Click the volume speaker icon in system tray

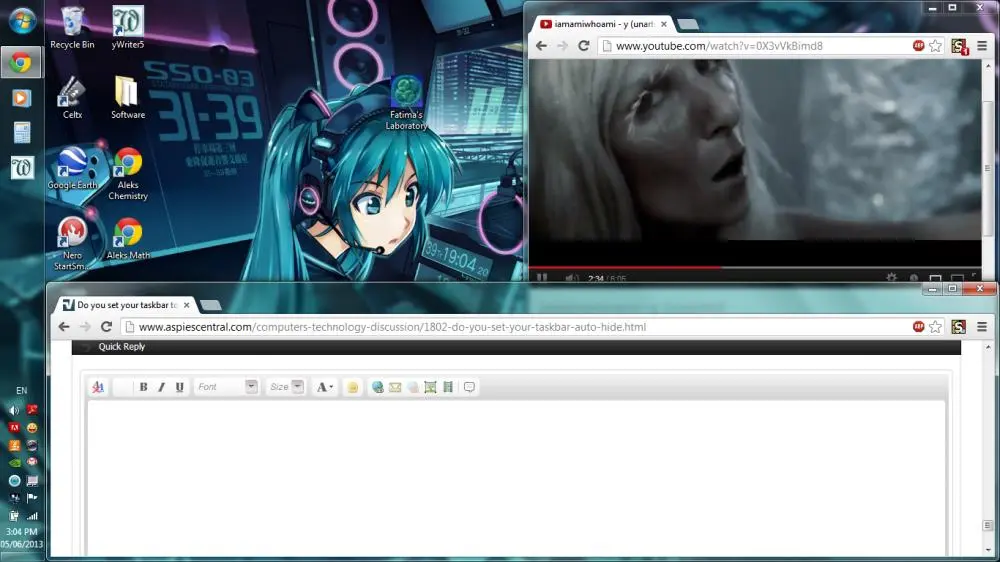pyautogui.click(x=13, y=410)
